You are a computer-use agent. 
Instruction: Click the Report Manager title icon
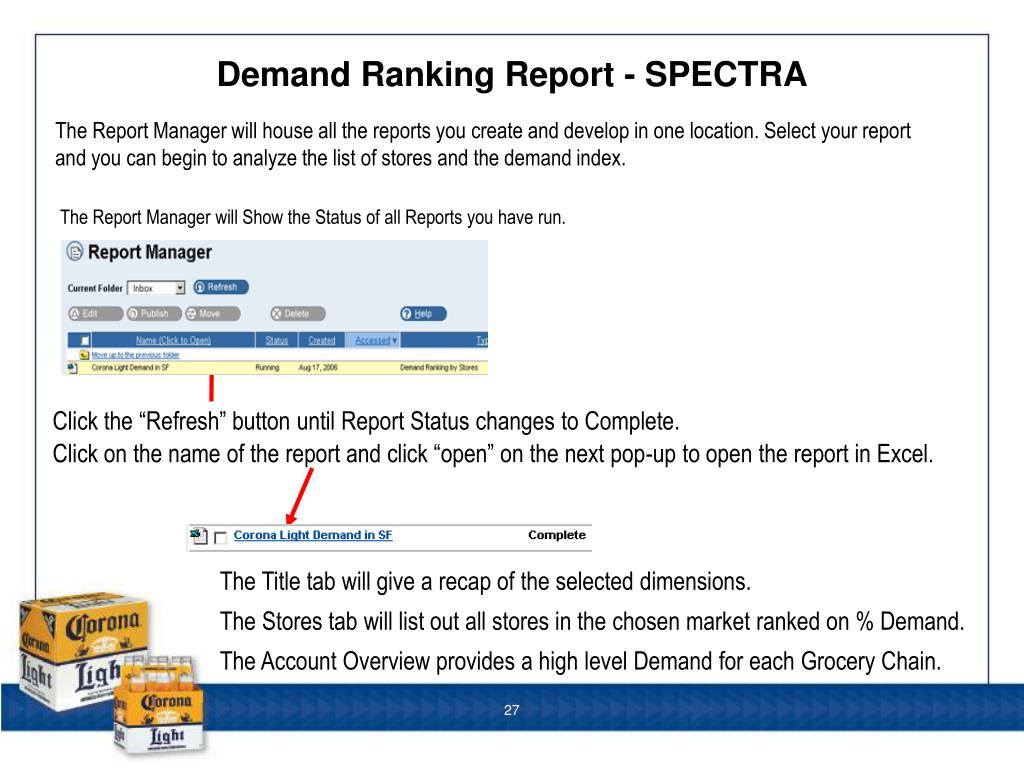point(75,251)
